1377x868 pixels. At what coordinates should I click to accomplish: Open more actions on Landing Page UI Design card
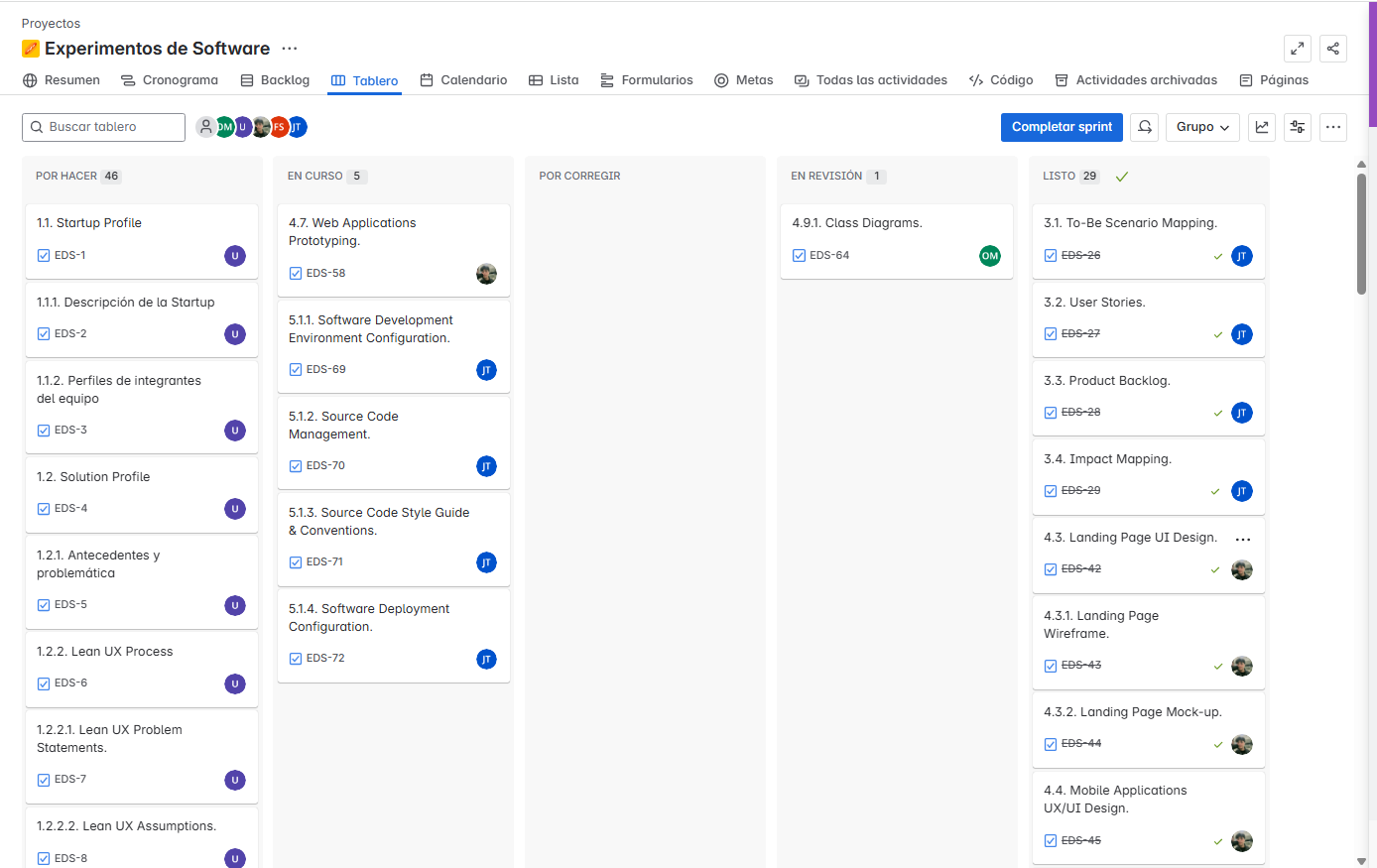1243,539
